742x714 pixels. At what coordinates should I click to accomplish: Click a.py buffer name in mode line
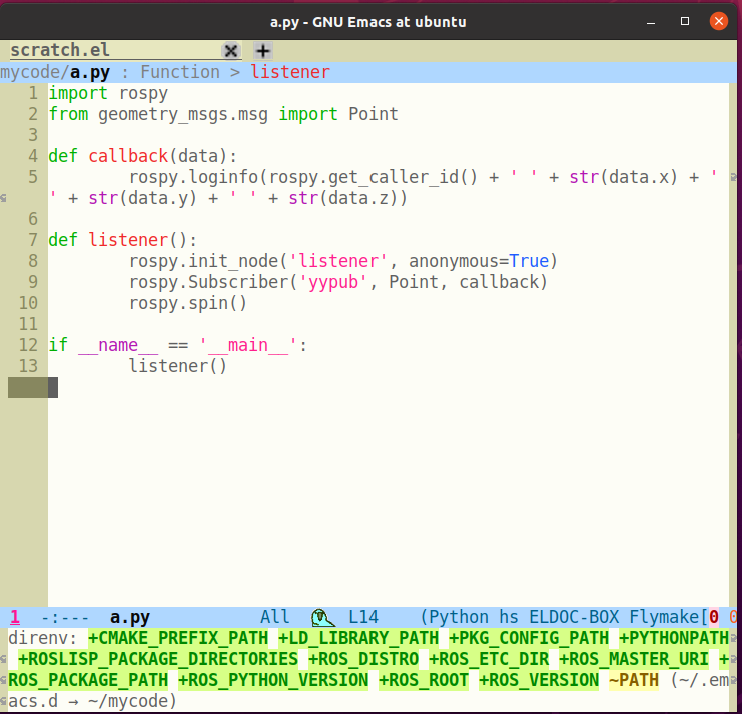tap(129, 618)
